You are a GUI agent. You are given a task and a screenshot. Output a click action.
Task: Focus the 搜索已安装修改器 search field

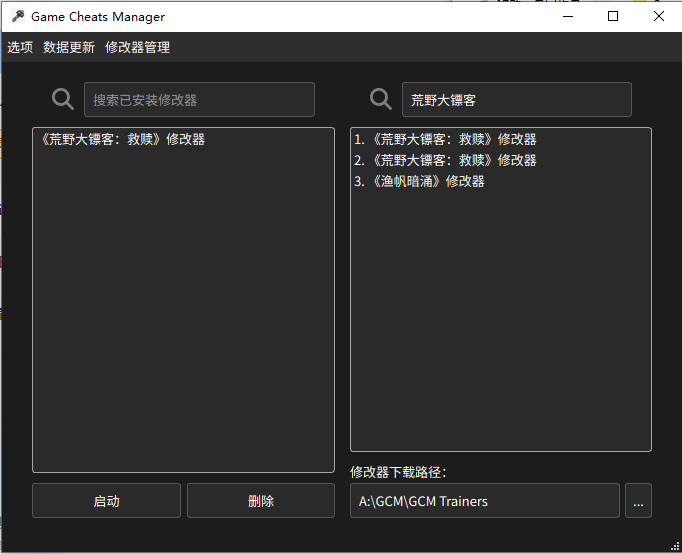pos(199,100)
